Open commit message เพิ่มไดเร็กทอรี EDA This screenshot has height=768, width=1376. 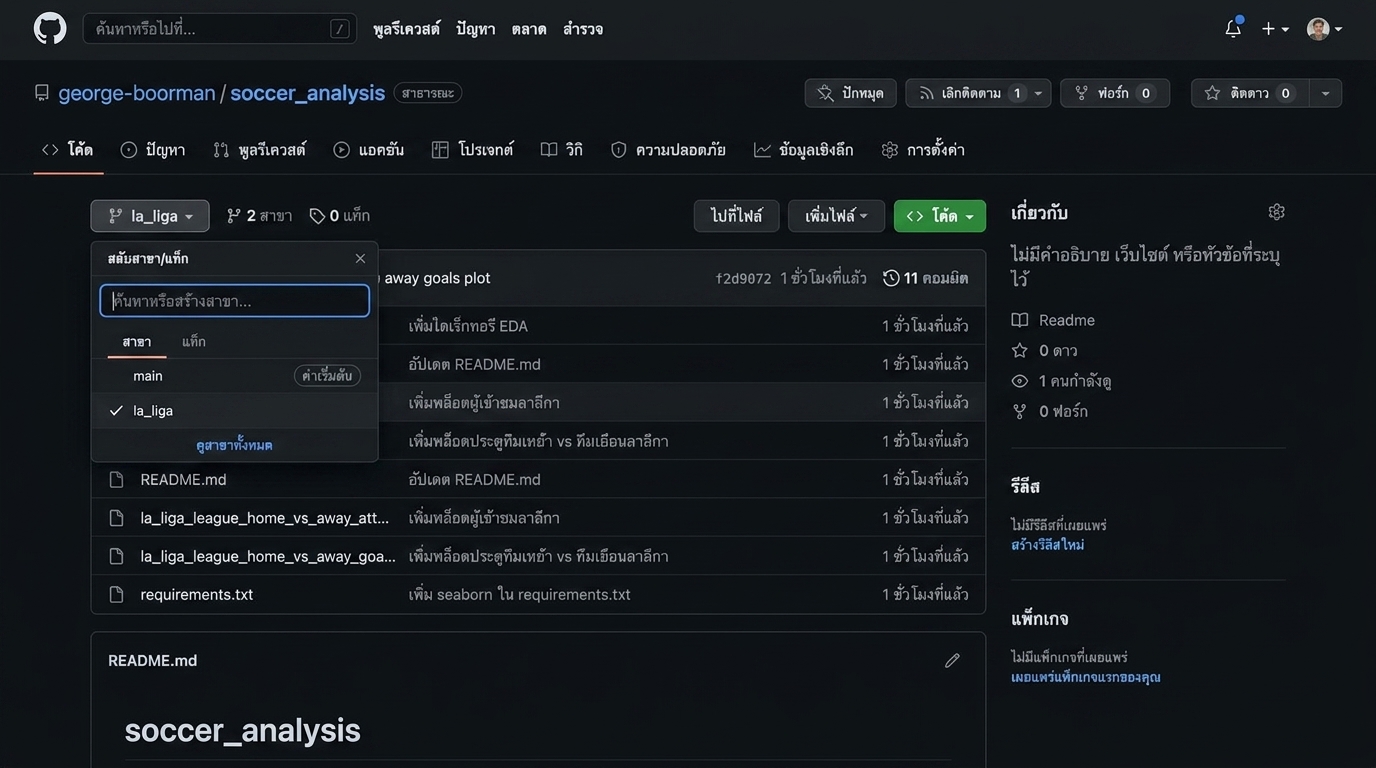click(x=468, y=326)
